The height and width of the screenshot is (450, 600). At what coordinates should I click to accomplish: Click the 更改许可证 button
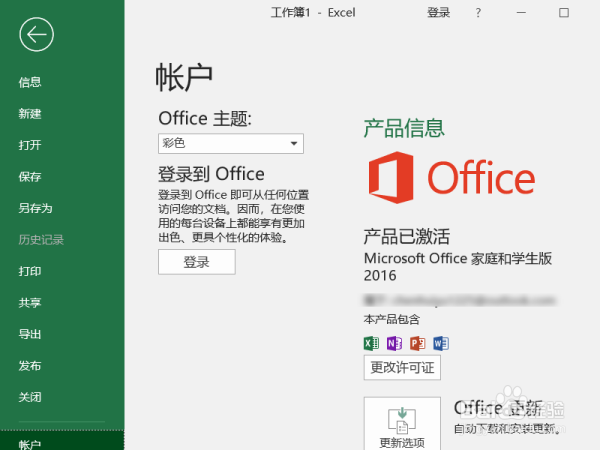click(402, 368)
